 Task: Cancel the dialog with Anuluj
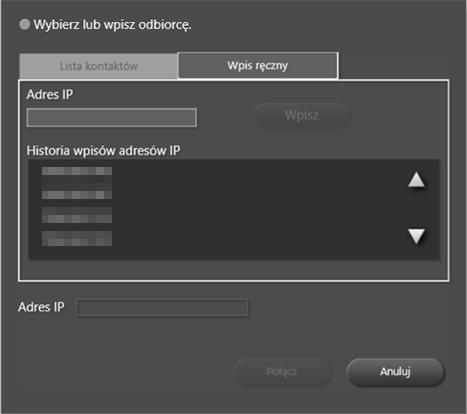395,371
